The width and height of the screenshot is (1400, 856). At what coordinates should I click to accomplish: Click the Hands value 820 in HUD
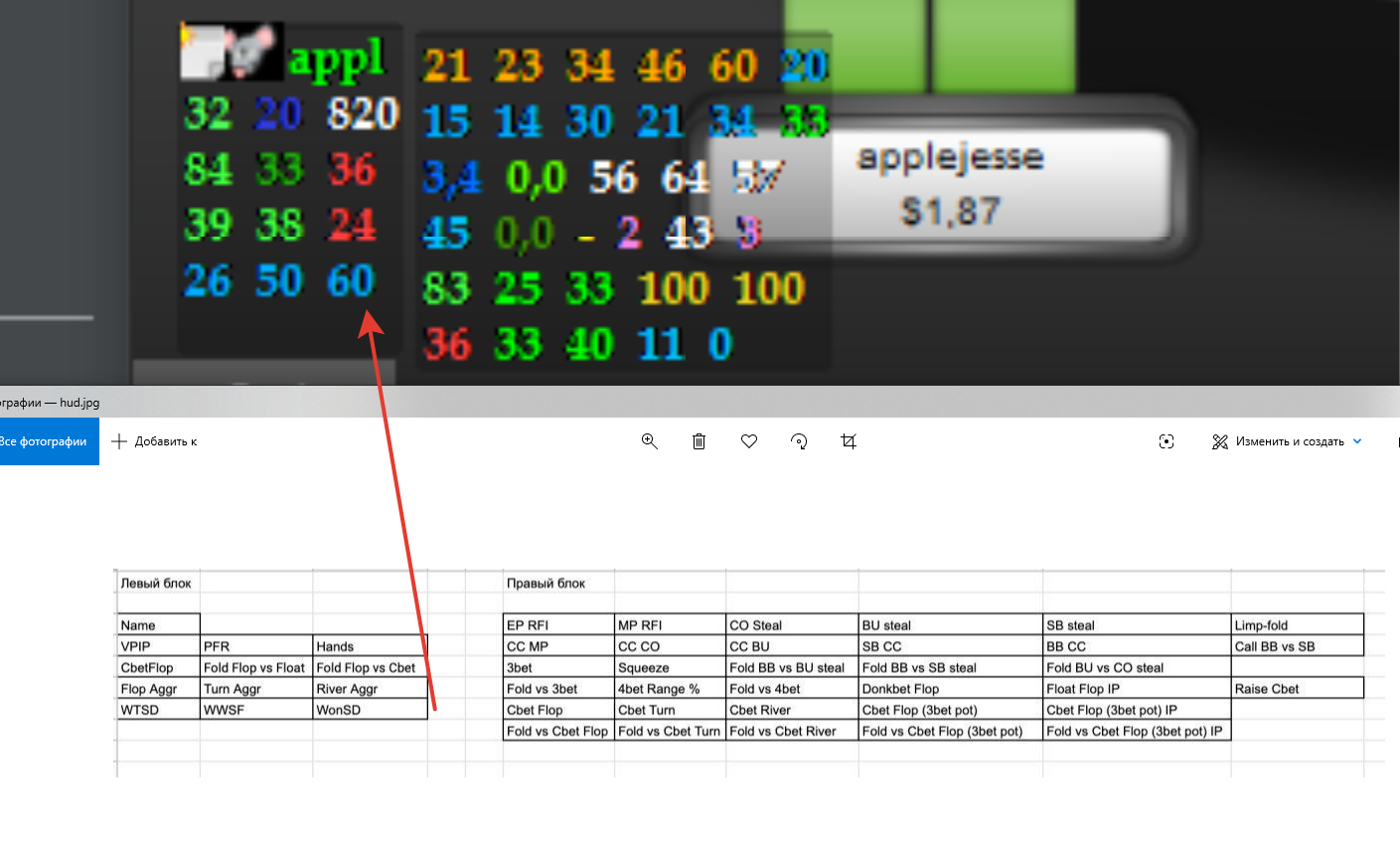pos(363,114)
